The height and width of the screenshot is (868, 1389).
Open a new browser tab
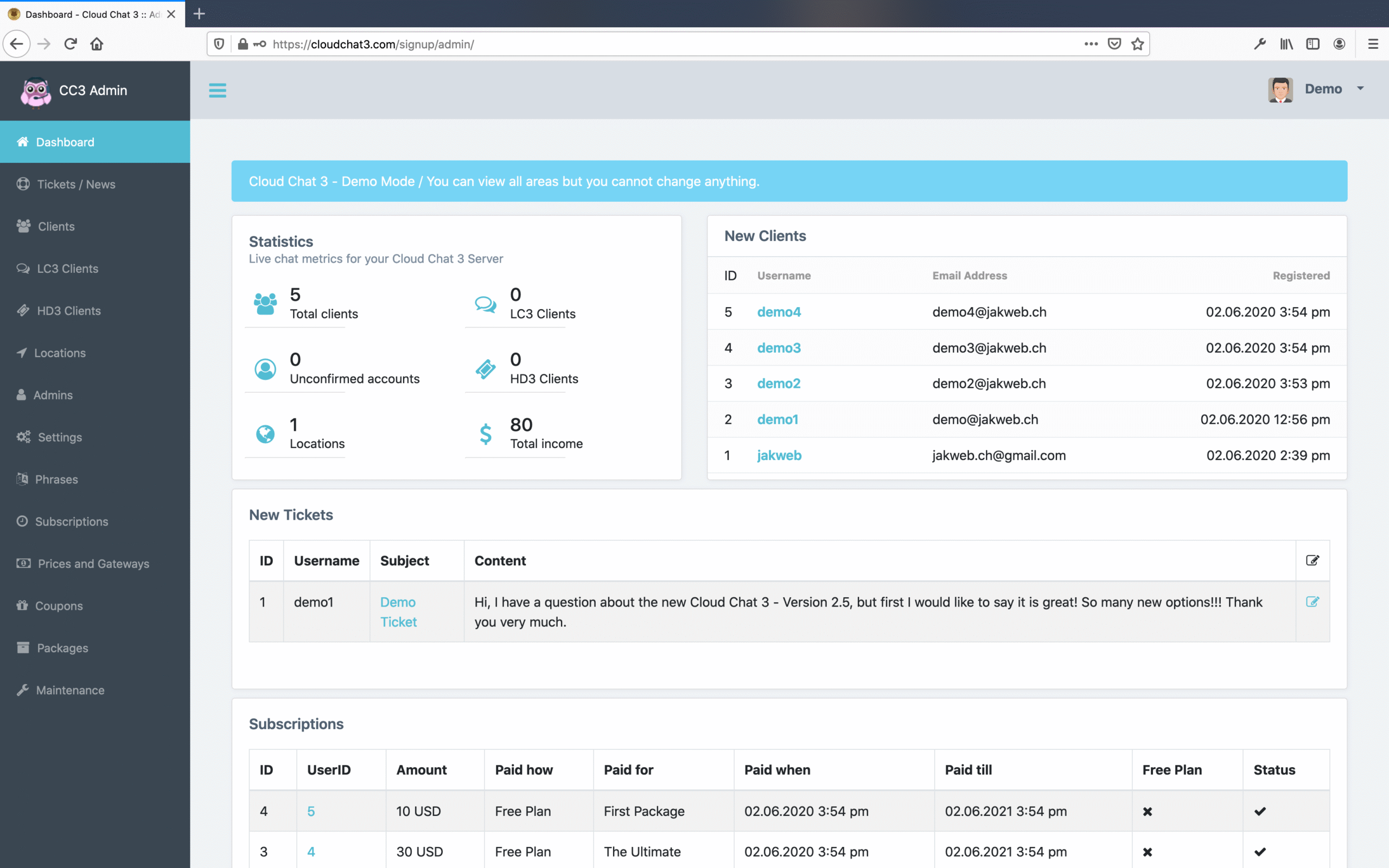click(x=199, y=14)
